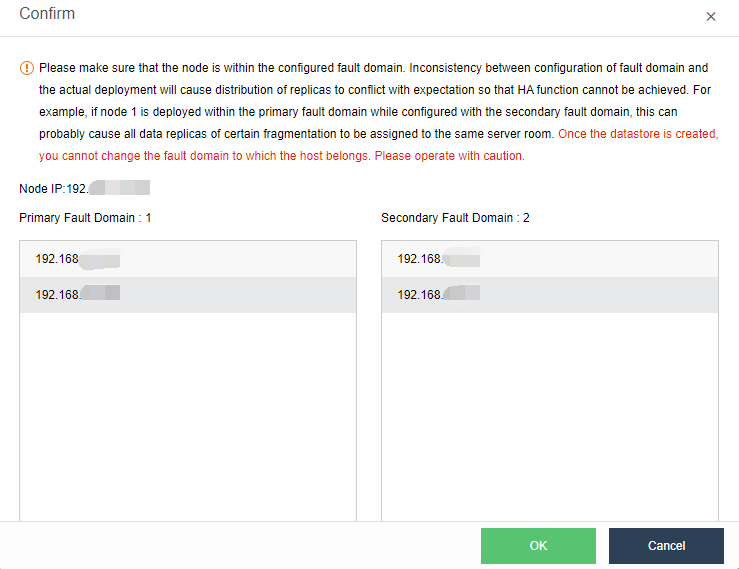The width and height of the screenshot is (739, 569).
Task: Close the Confirm dialog with the X icon
Action: [711, 17]
